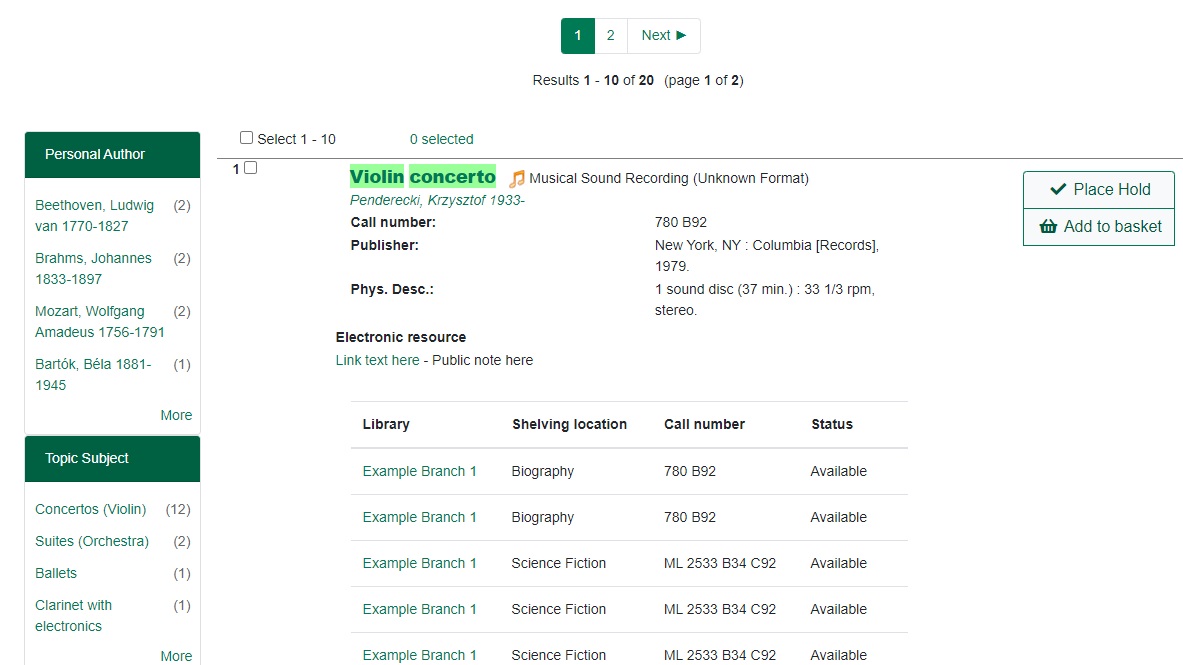Screen dimensions: 1183x665
Task: Click the Place Hold checkmark button
Action: pos(1098,190)
